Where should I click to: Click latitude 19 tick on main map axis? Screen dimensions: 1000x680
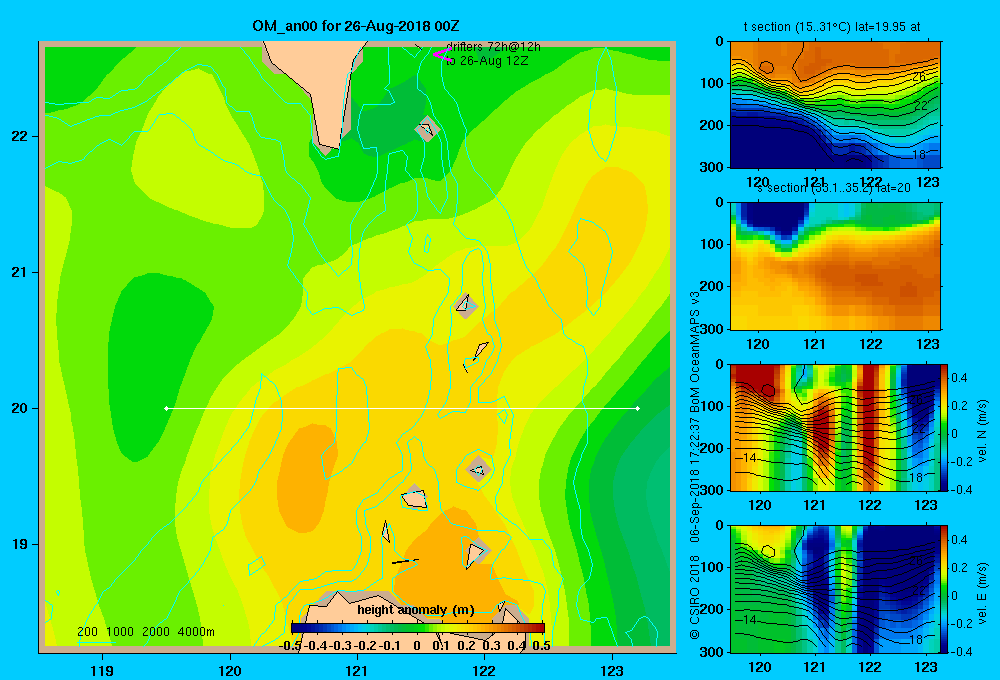click(20, 544)
